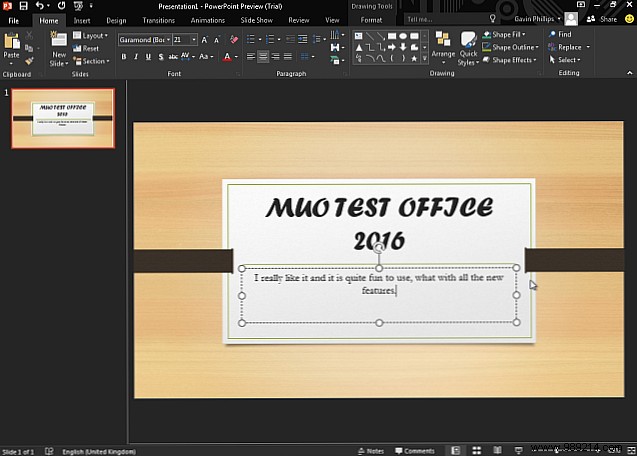Align text right
This screenshot has height=456, width=637.
[x=275, y=56]
